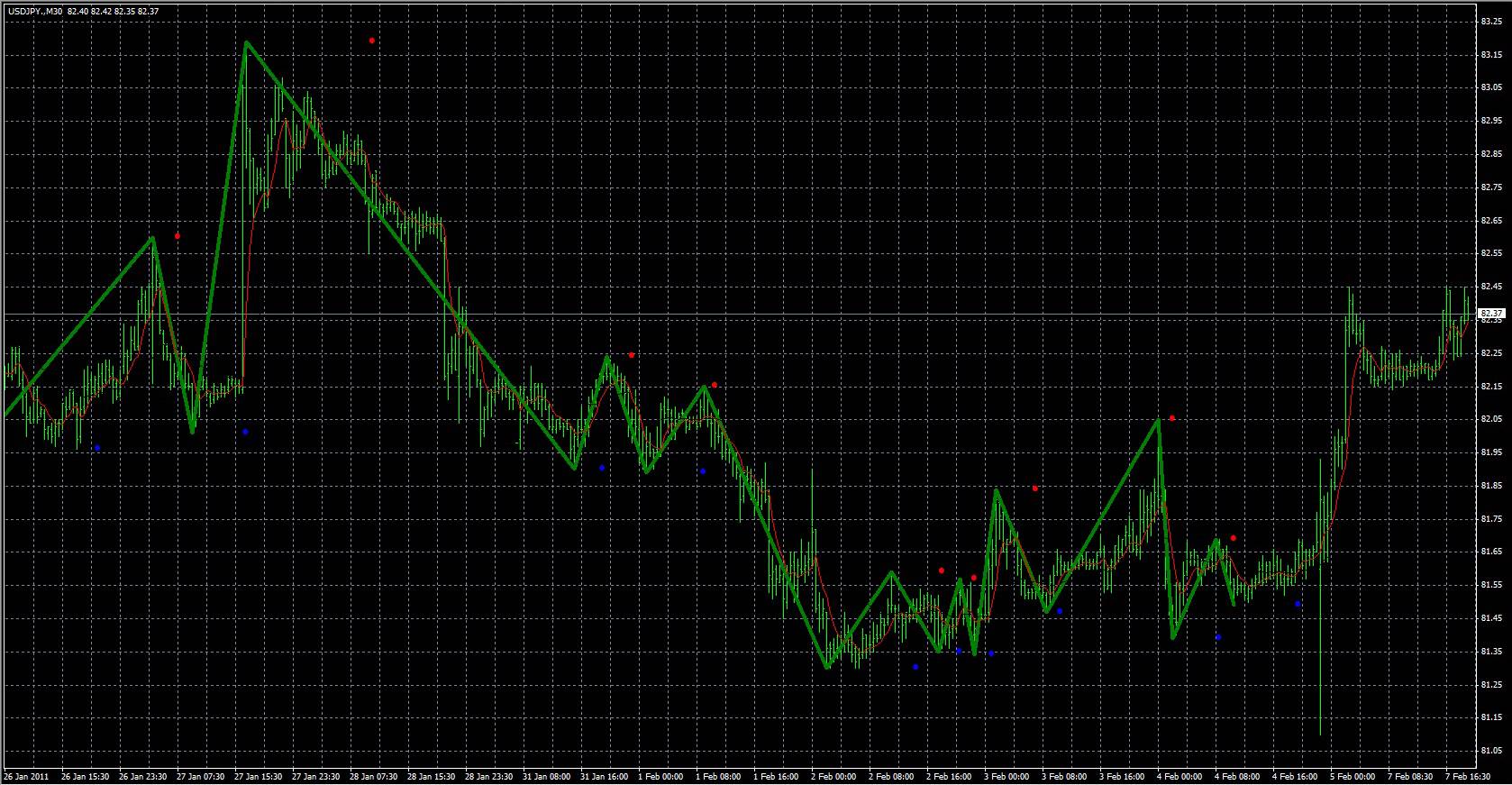
Task: Select the 31 Jan 16:00 time label
Action: [606, 776]
